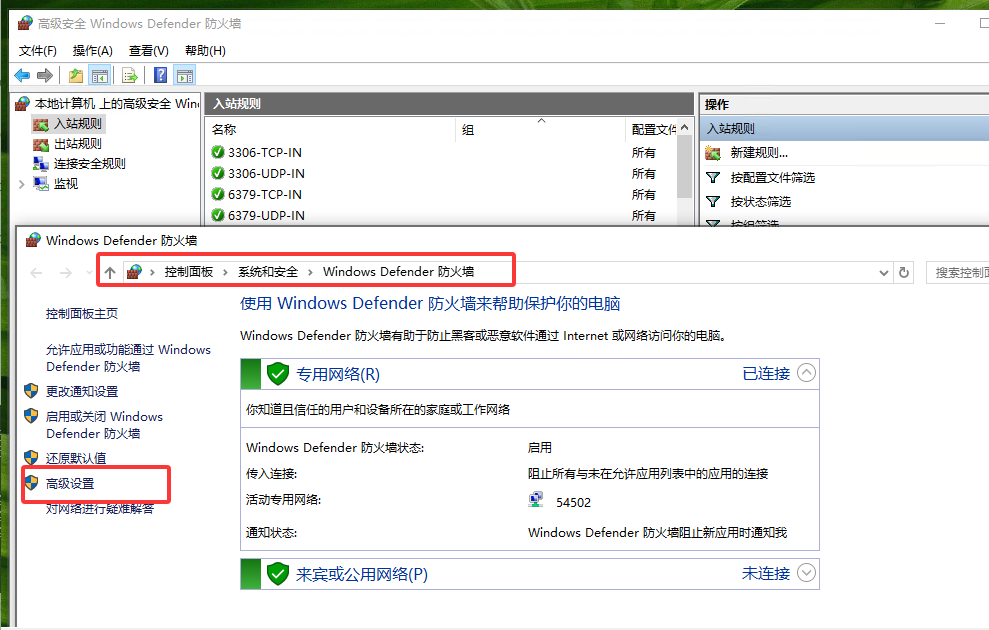The image size is (989, 630).
Task: Expand the 监视 tree node arrow
Action: 21,184
